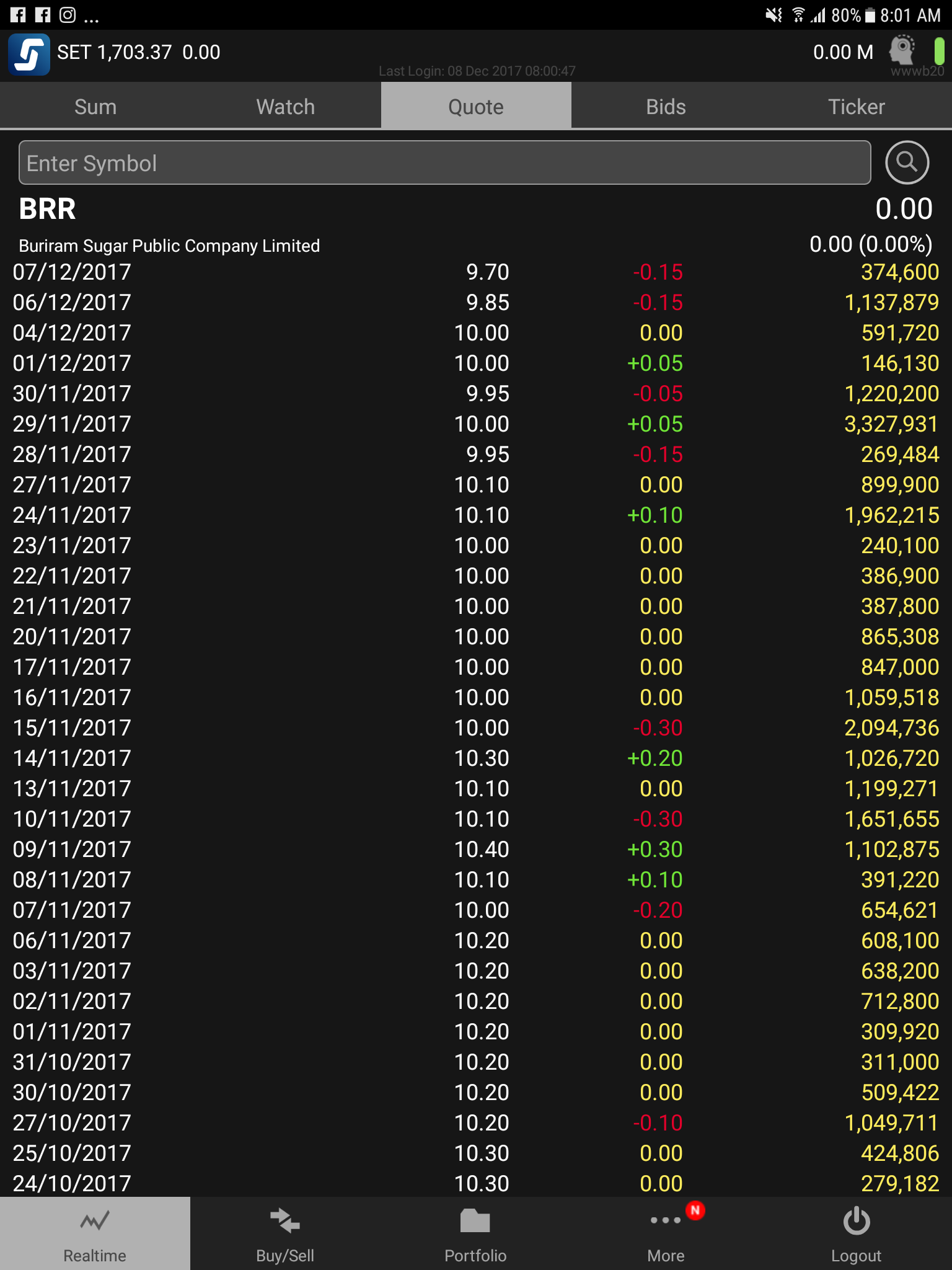The height and width of the screenshot is (1270, 952).
Task: Select the 27/11/2017 date row
Action: tap(476, 484)
